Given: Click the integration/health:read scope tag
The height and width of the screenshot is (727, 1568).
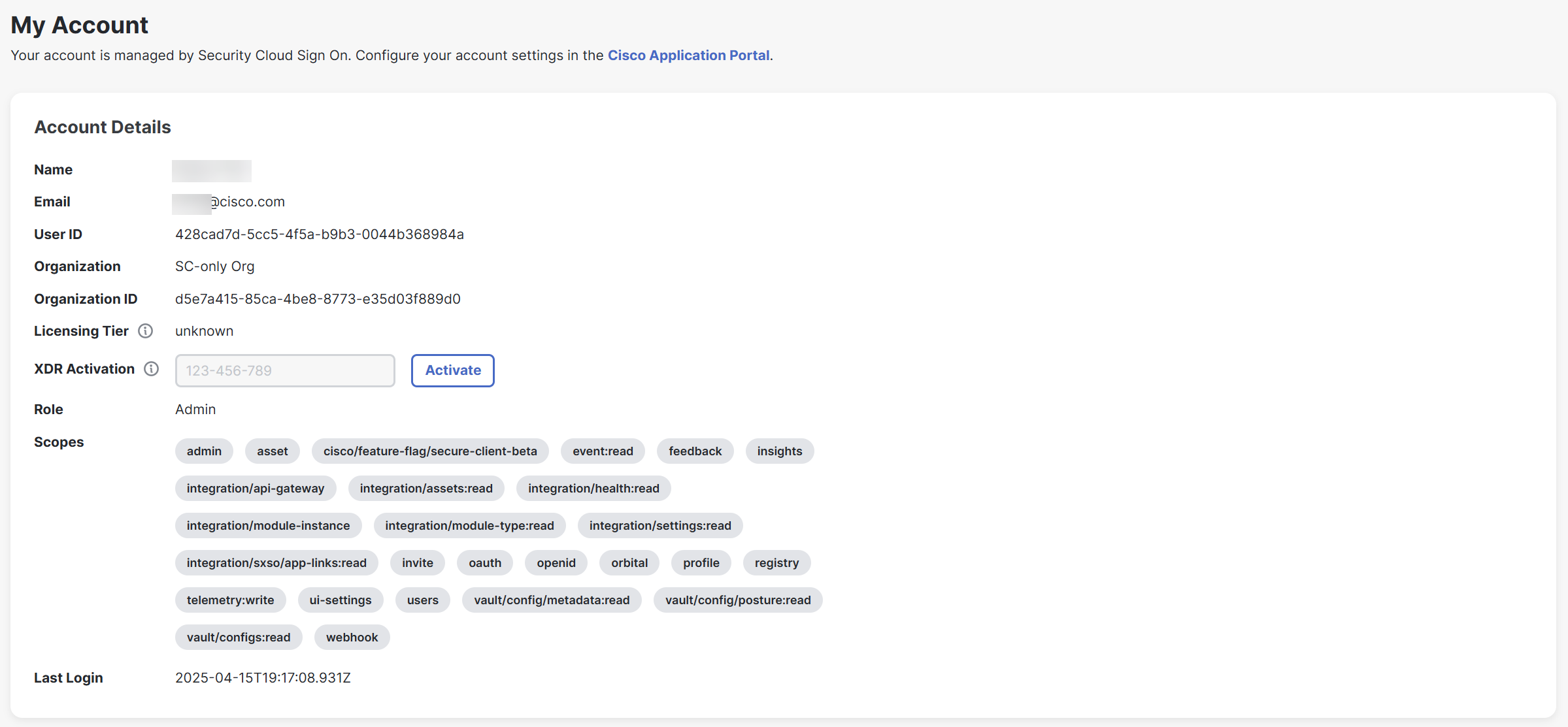Looking at the screenshot, I should click(x=593, y=489).
